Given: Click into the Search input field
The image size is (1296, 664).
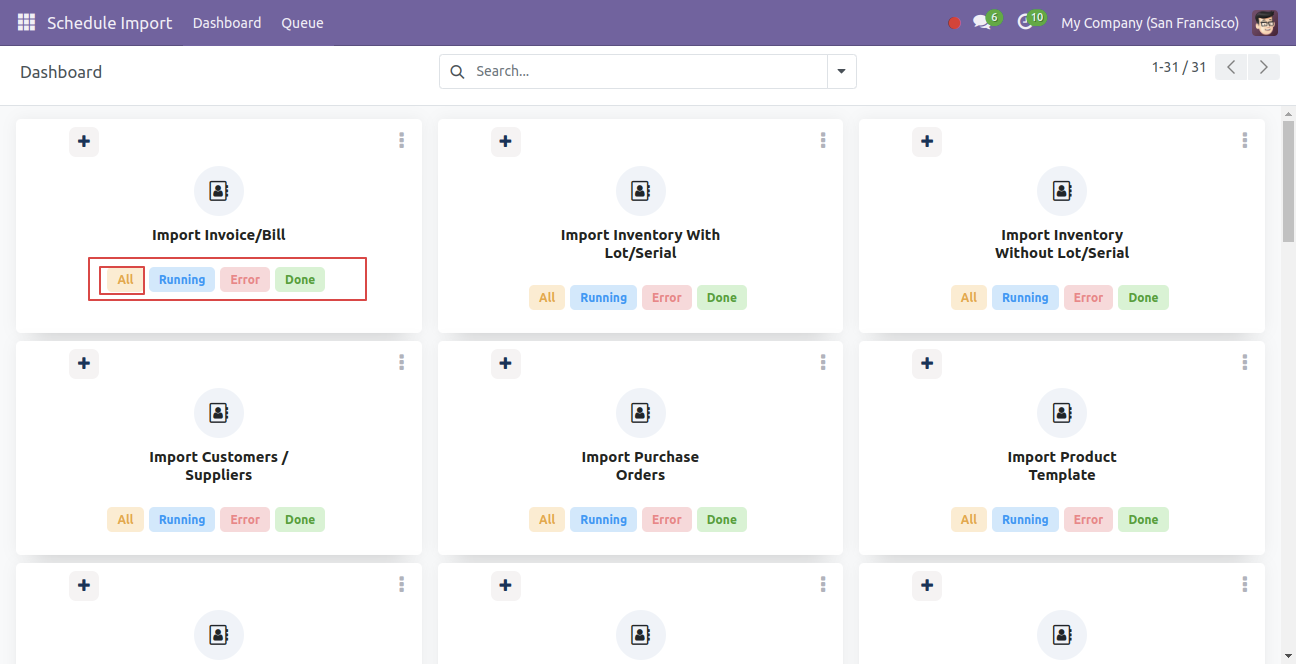Looking at the screenshot, I should (648, 71).
